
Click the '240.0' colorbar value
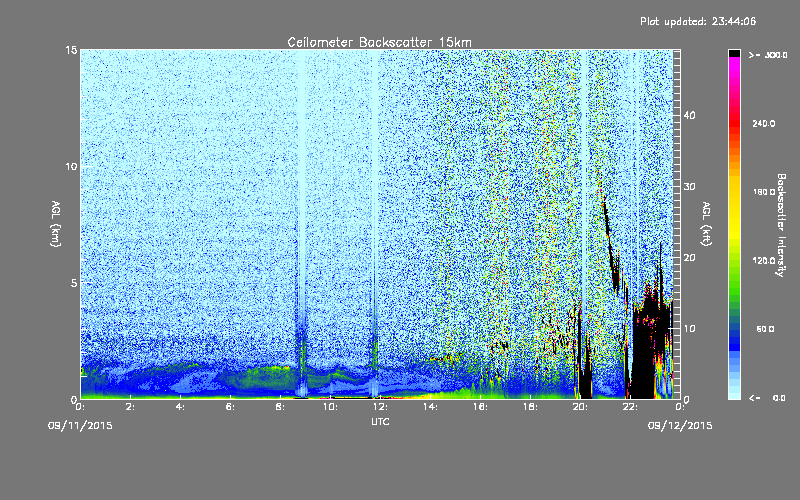pyautogui.click(x=764, y=124)
